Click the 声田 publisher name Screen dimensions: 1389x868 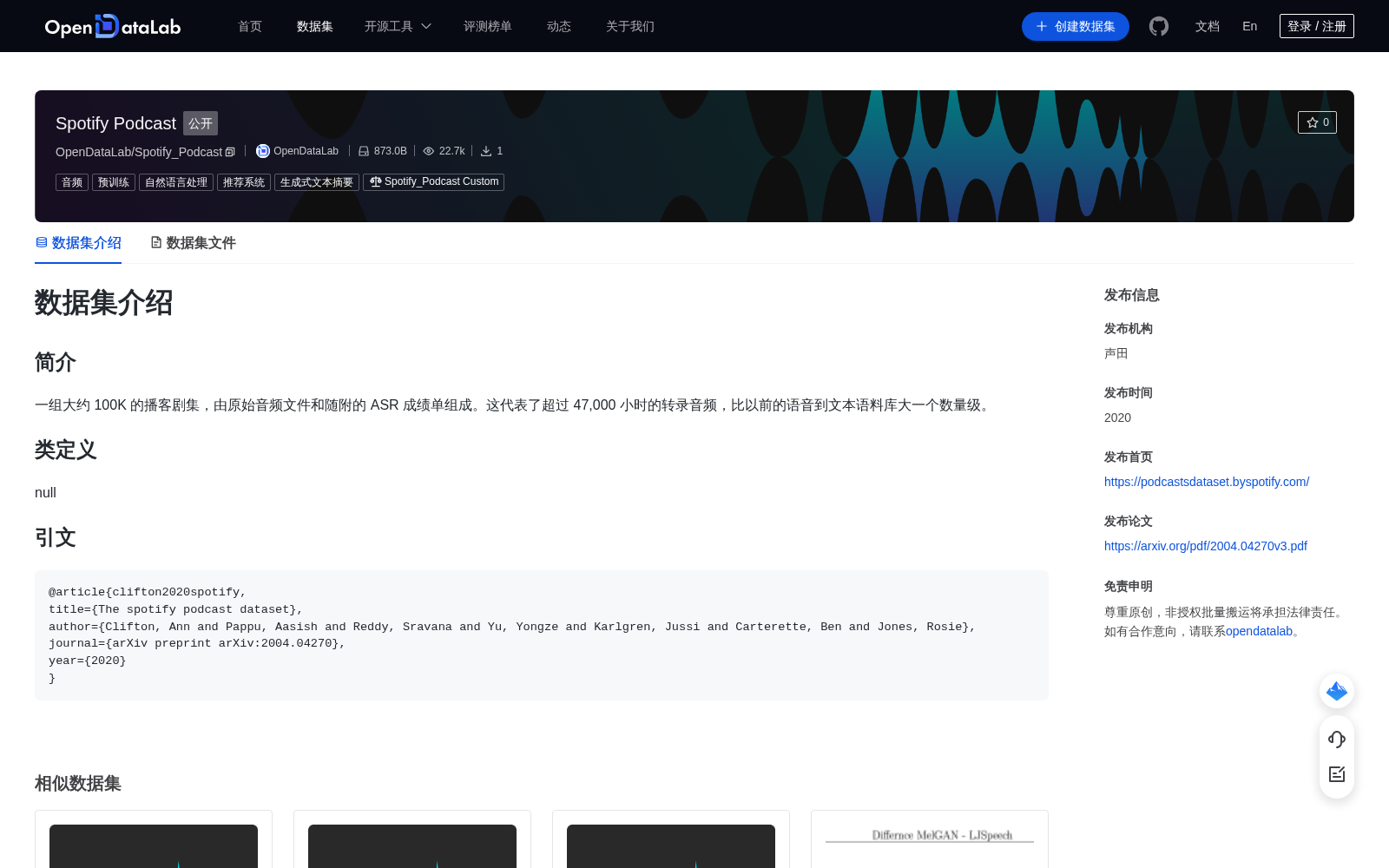click(1116, 353)
